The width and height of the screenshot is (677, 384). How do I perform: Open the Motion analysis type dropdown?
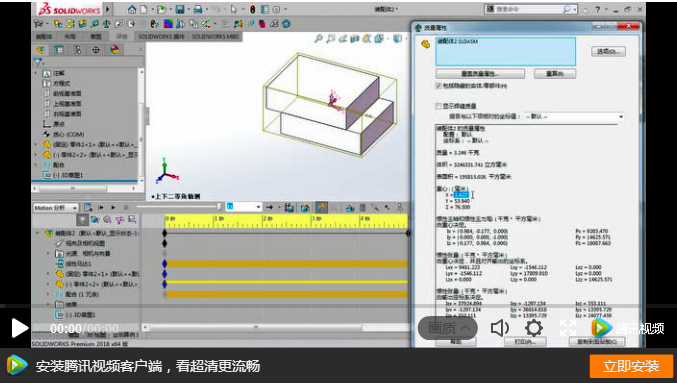click(56, 208)
